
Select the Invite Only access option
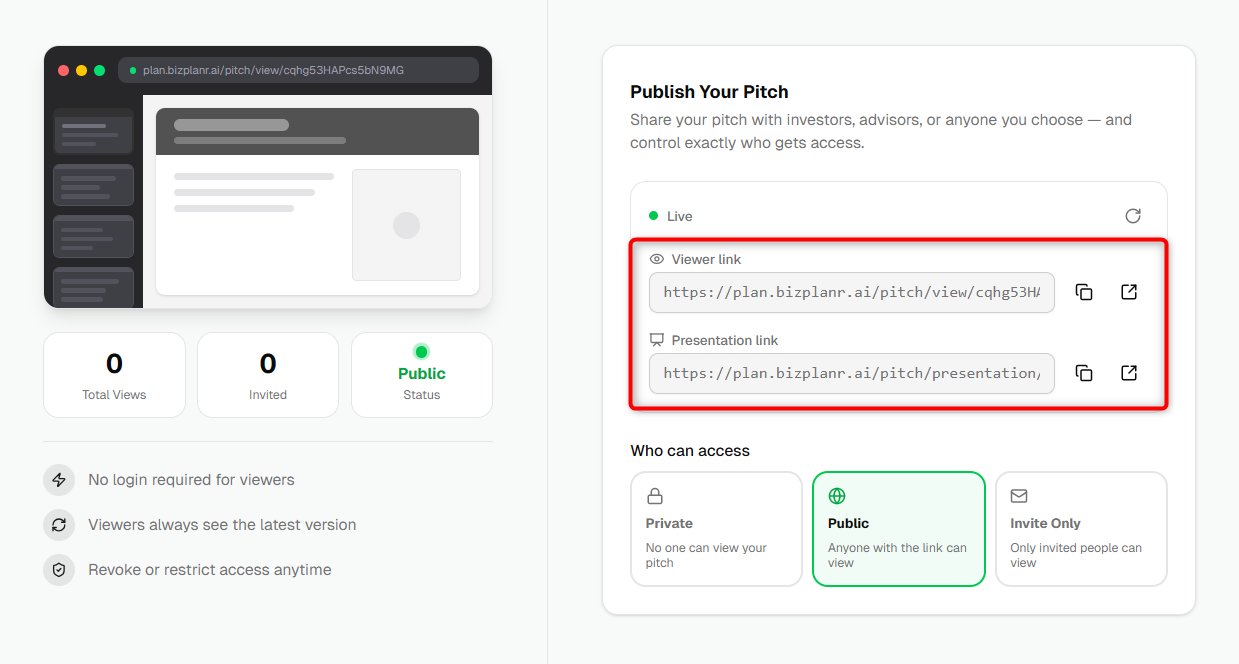click(1081, 529)
